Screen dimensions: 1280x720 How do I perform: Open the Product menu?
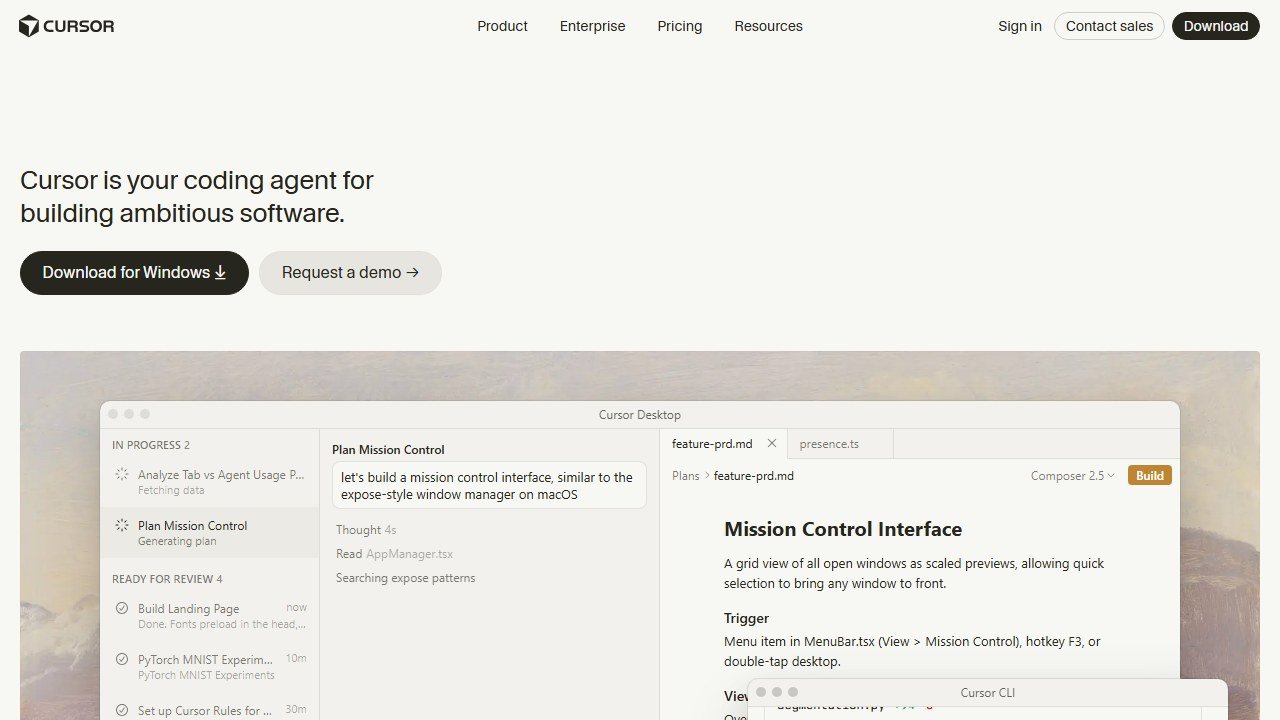pyautogui.click(x=502, y=26)
